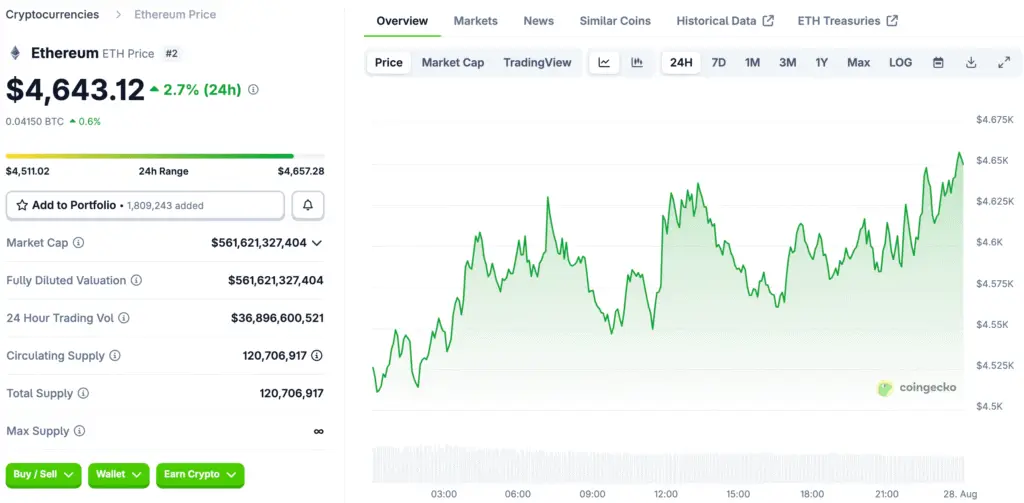Click the line chart view icon
Screen dimensions: 1024x503
click(x=604, y=63)
